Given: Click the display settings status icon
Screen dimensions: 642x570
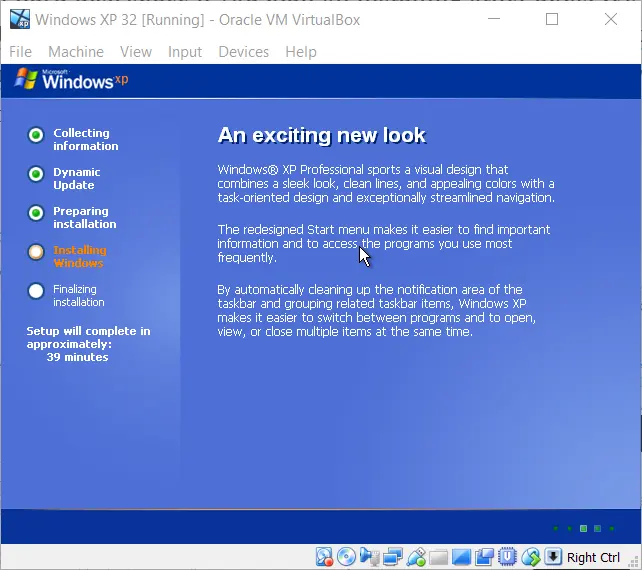Looking at the screenshot, I should [x=461, y=557].
